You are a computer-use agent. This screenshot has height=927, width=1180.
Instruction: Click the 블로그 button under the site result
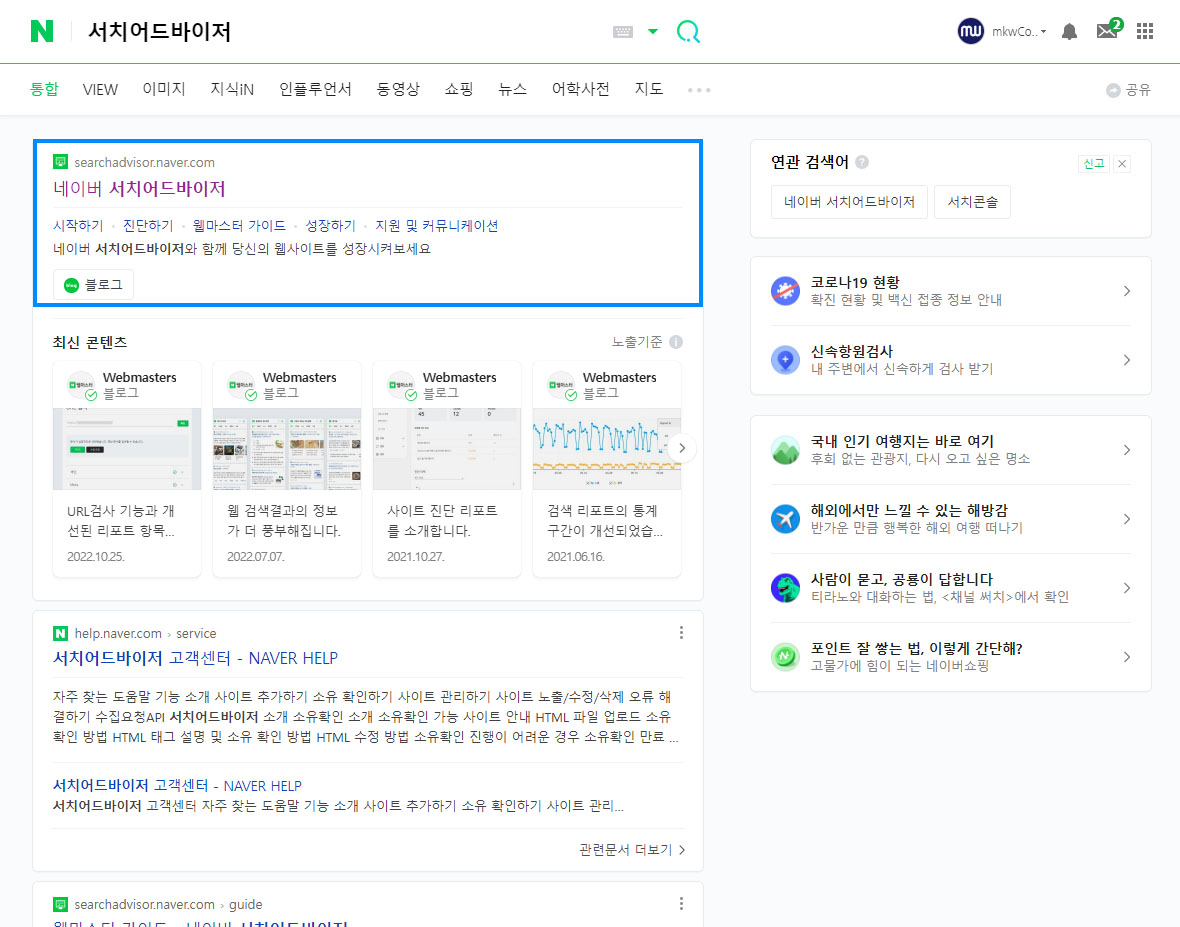(x=93, y=284)
